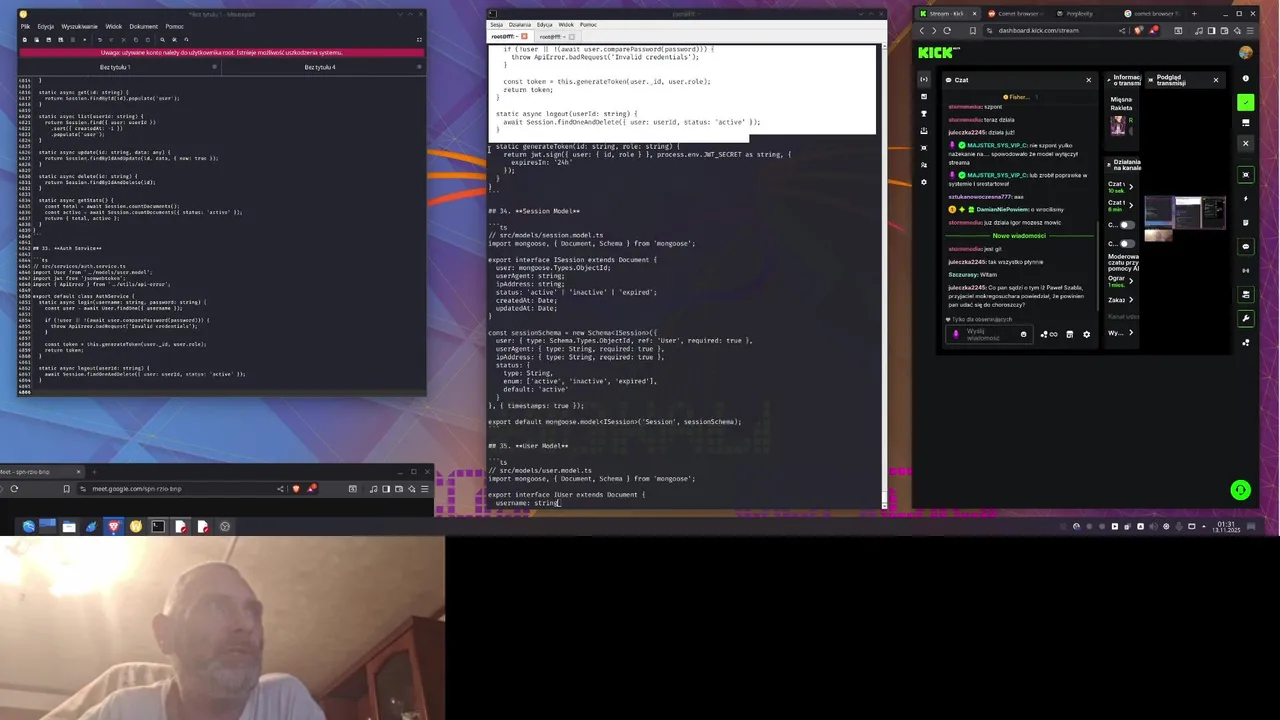Click the Save icon in Mousepad toolbar
Image resolution: width=1280 pixels, height=720 pixels.
pos(48,39)
